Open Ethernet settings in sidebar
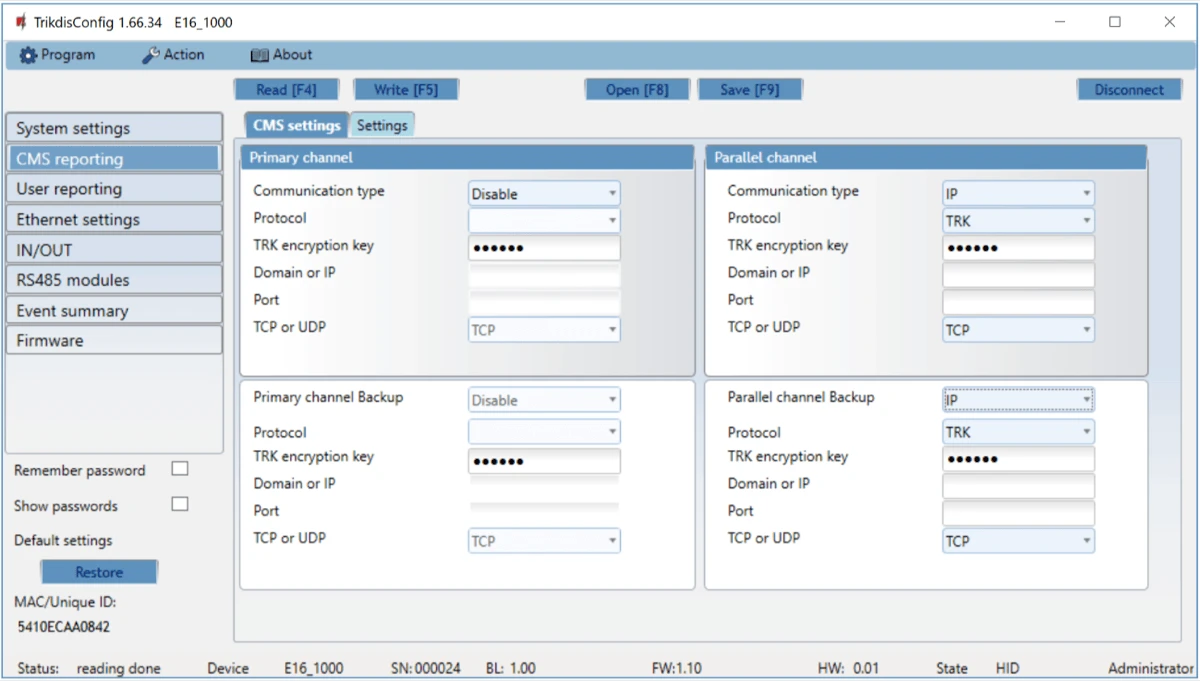This screenshot has width=1200, height=681. click(113, 220)
